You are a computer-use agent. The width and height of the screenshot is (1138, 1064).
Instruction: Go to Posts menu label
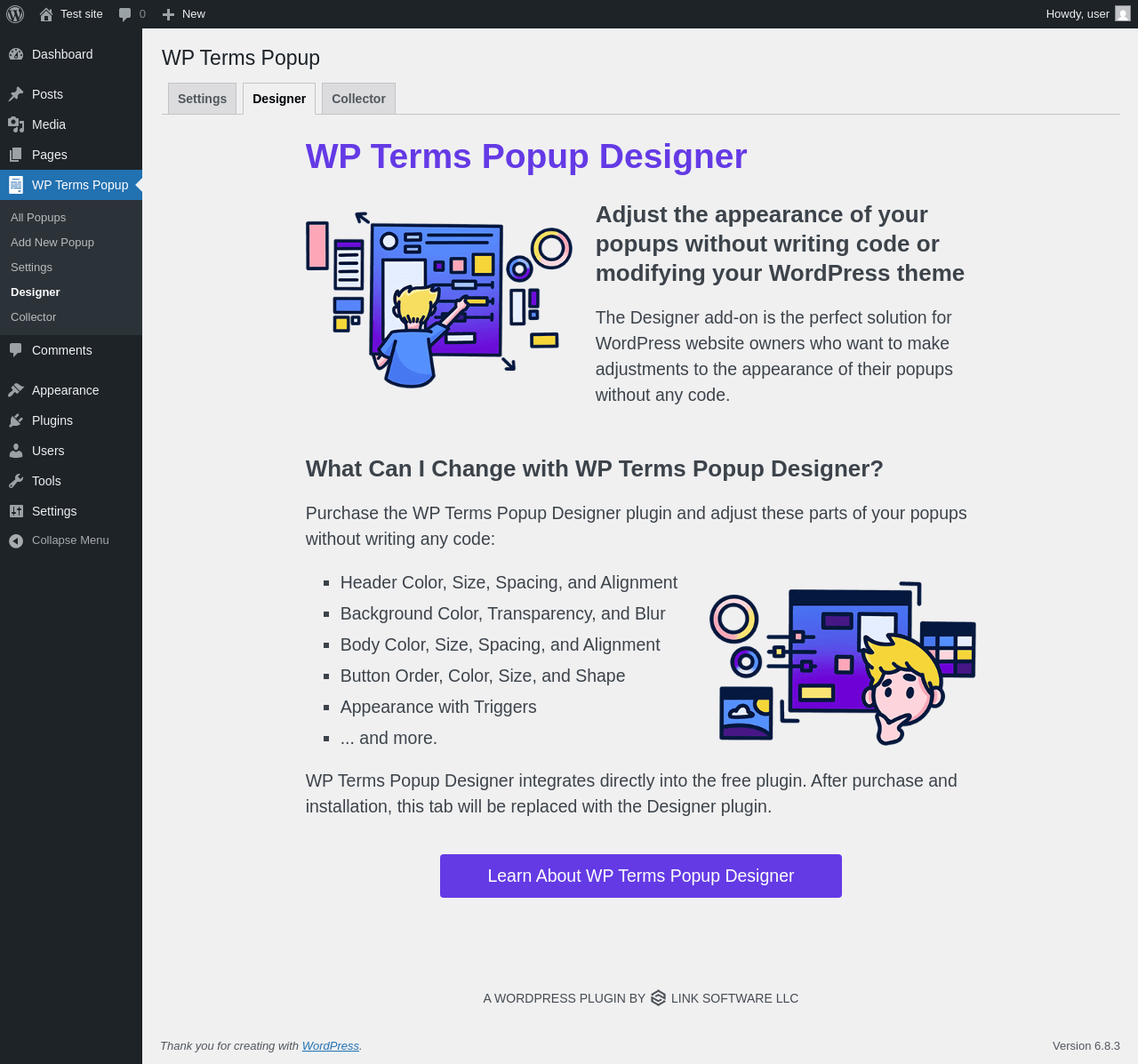47,94
